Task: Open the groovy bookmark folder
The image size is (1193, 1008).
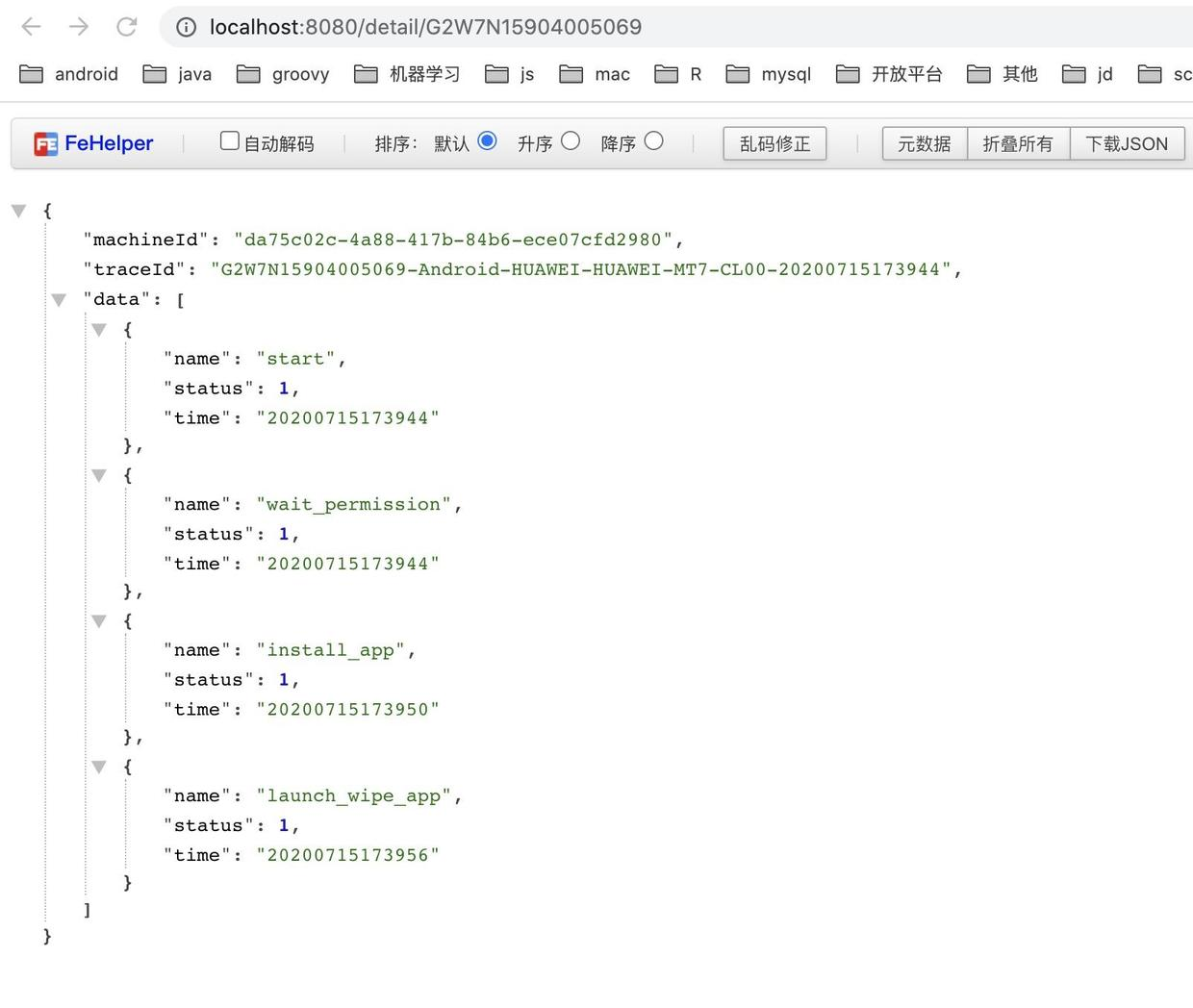Action: click(283, 74)
